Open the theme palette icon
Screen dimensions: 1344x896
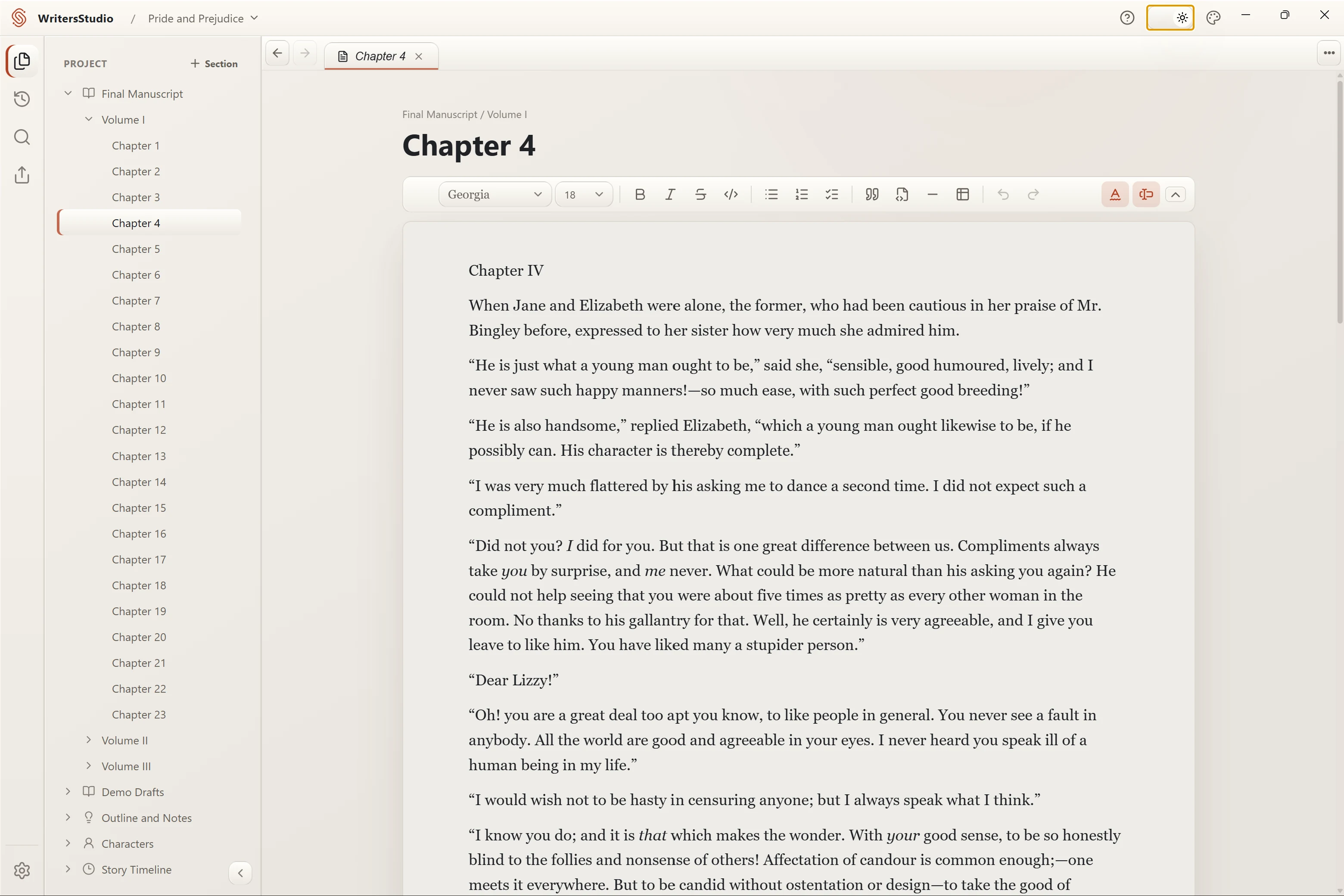pyautogui.click(x=1213, y=18)
